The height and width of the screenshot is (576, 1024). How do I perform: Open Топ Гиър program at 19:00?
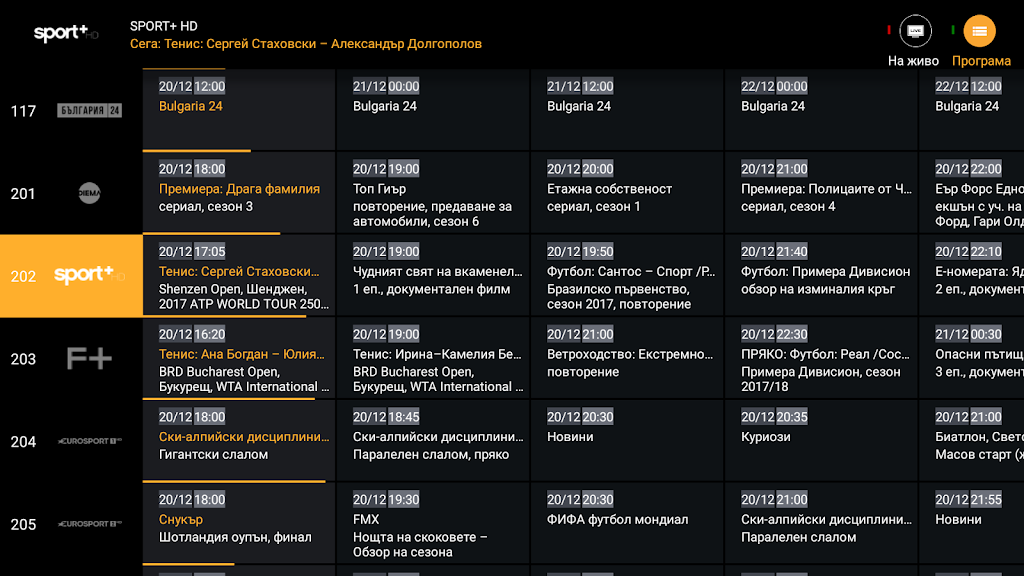(432, 195)
